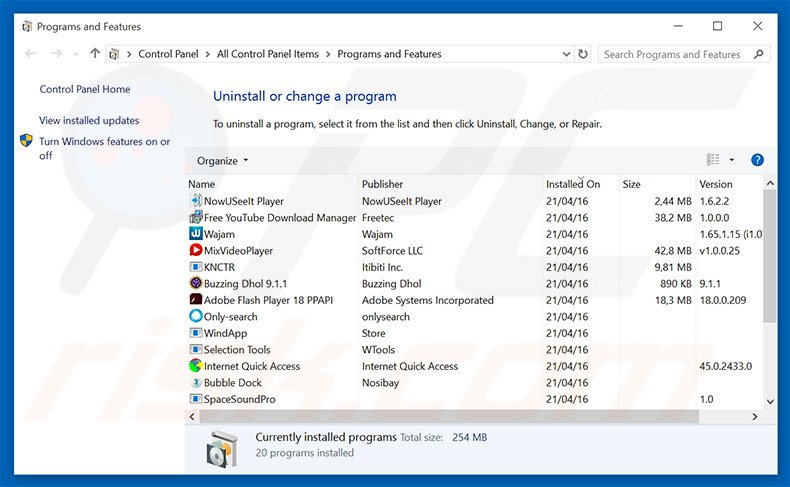Expand the address bar history dropdown
Viewport: 790px width, 487px height.
click(566, 54)
